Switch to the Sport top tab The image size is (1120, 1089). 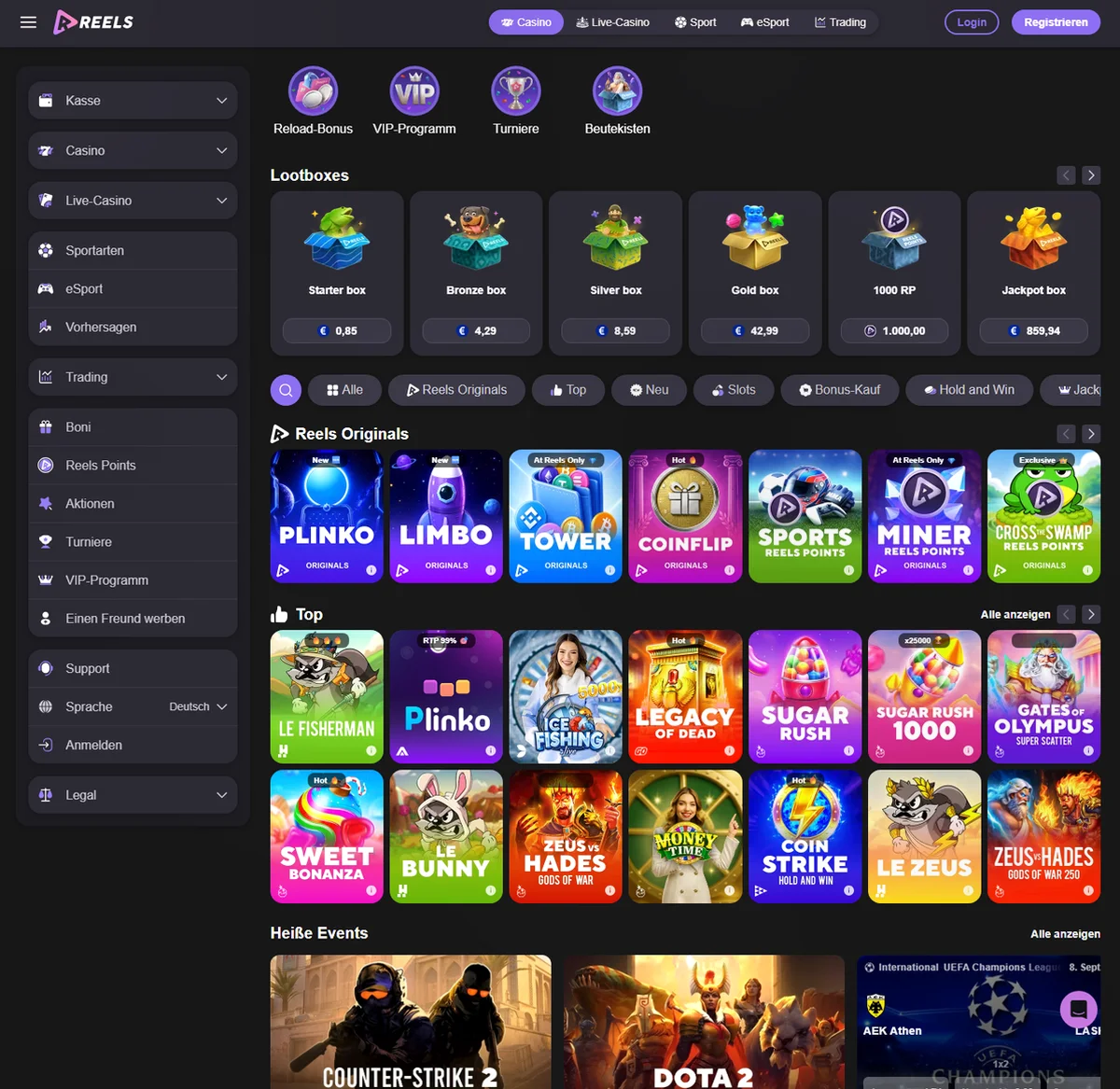pyautogui.click(x=695, y=22)
